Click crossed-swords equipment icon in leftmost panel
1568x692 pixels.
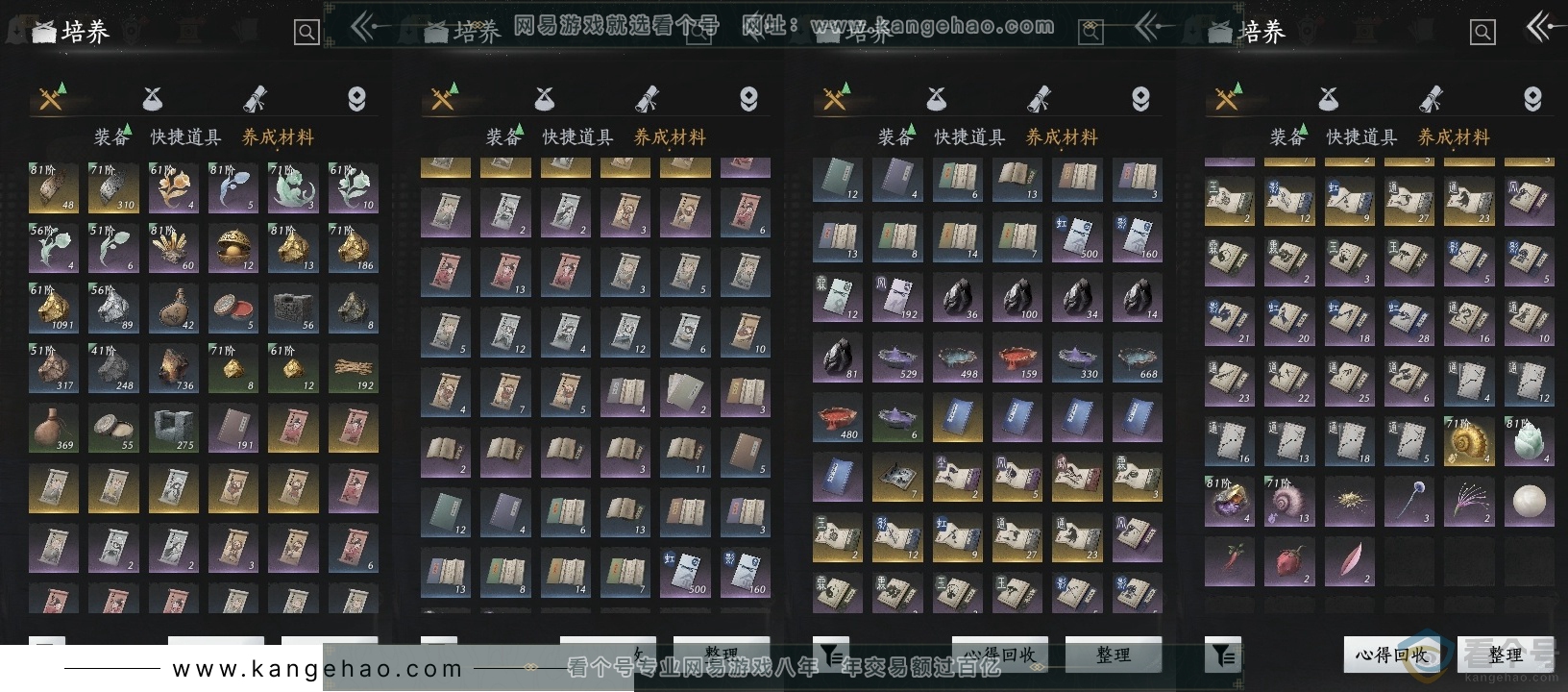pos(51,97)
